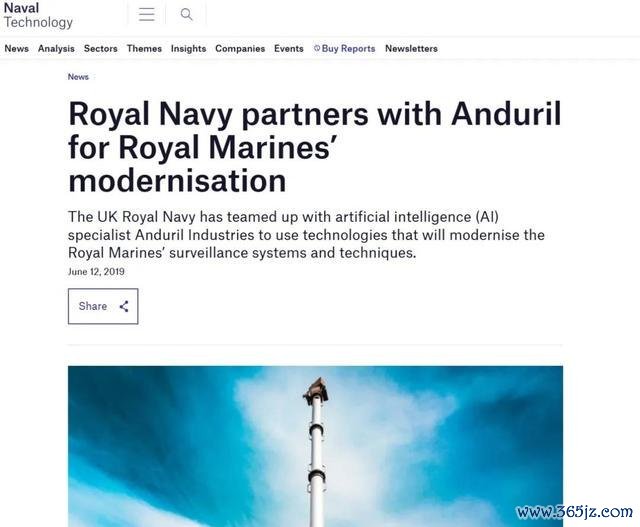Click the News breadcrumb link

pos(78,77)
